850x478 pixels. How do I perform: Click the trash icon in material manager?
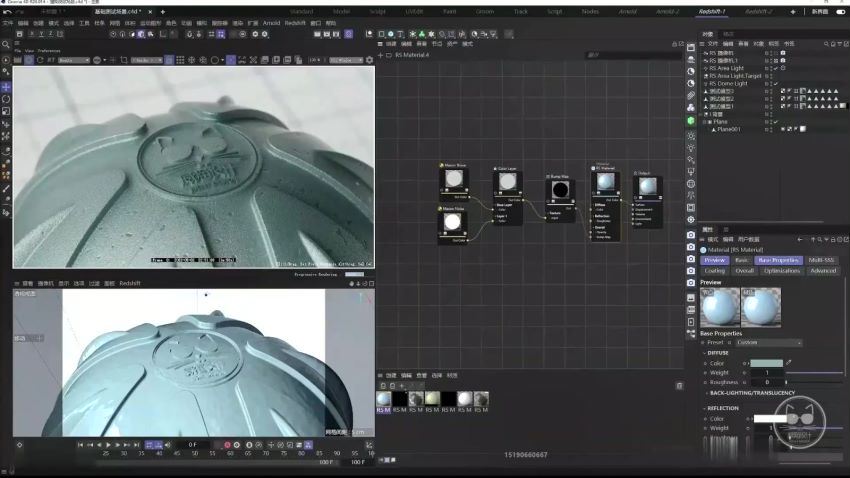pos(679,386)
